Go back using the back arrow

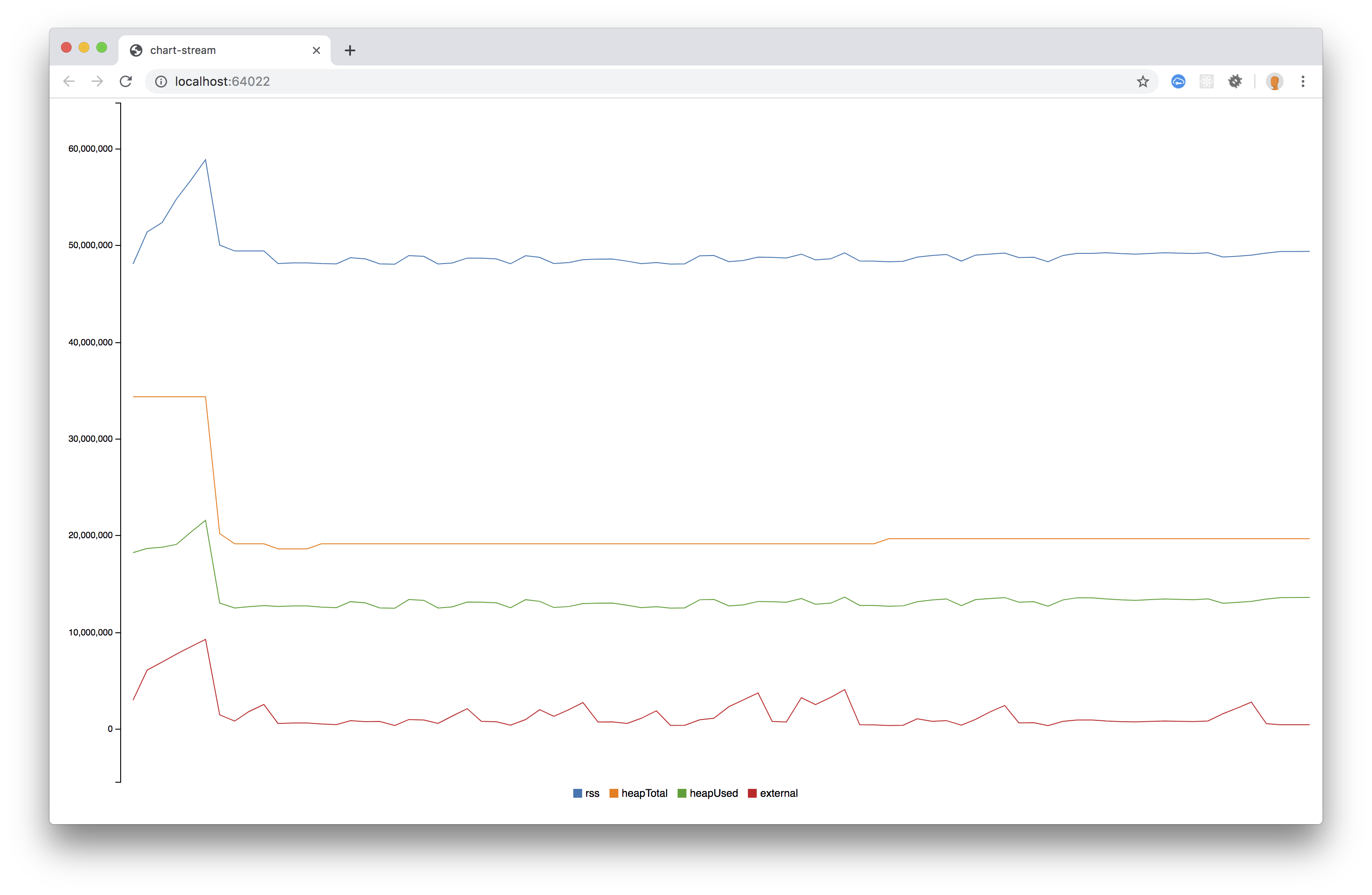(69, 81)
